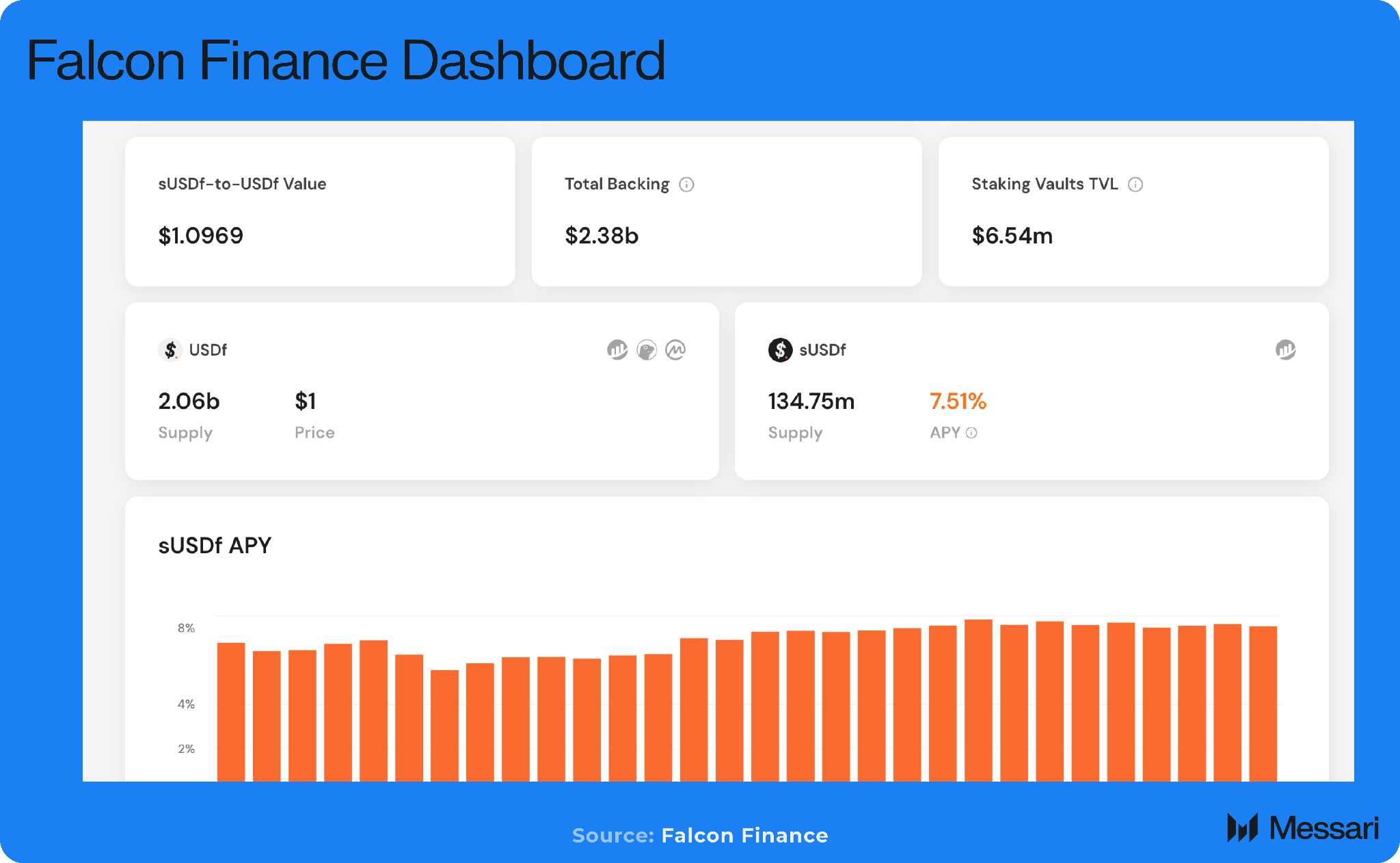Select the $1.0969 sUSDf-to-USDf value
Image resolution: width=1400 pixels, height=863 pixels.
click(200, 236)
